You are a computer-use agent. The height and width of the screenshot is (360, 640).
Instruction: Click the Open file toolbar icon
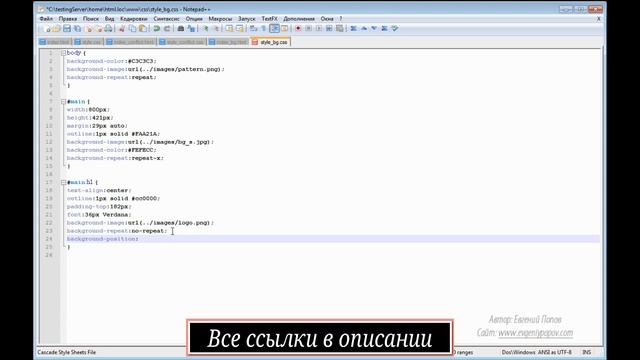57,29
